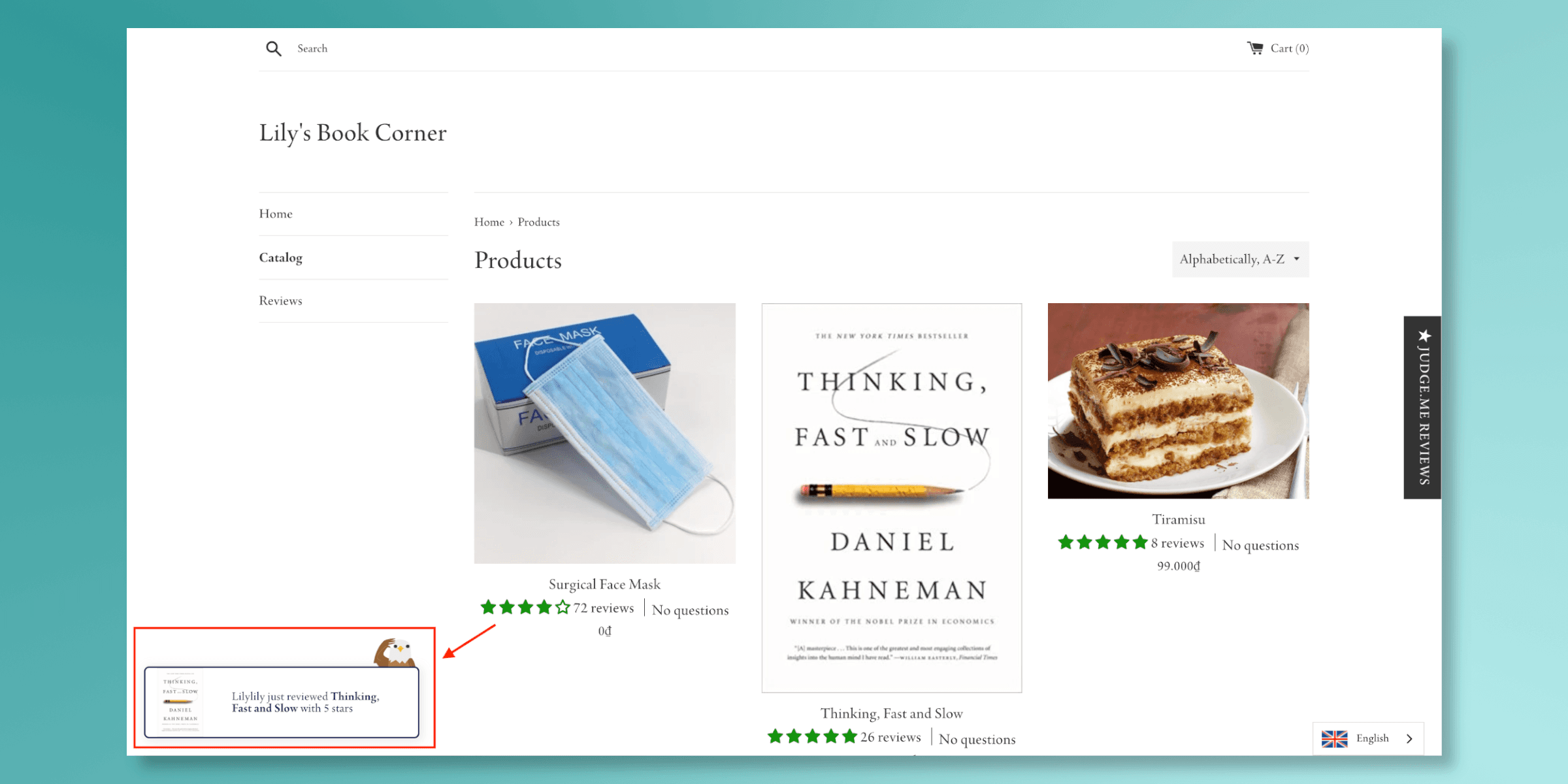Image resolution: width=1568 pixels, height=784 pixels.
Task: Click the UK flag language icon
Action: [1334, 738]
